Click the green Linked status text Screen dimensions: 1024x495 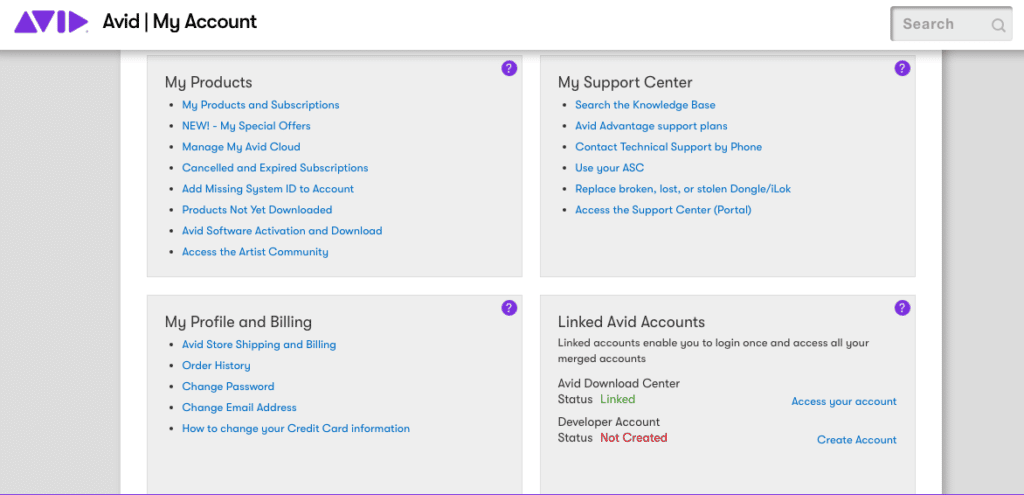coord(618,399)
